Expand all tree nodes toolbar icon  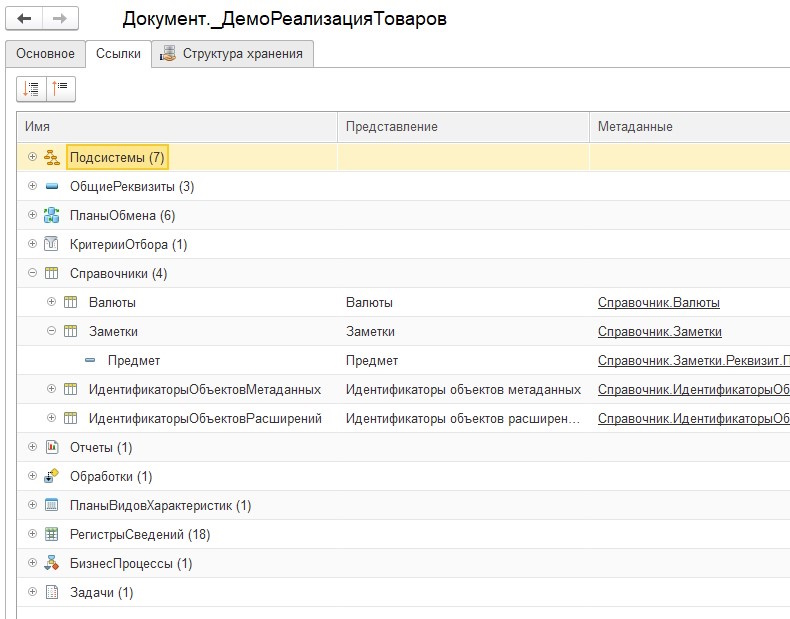tap(31, 89)
